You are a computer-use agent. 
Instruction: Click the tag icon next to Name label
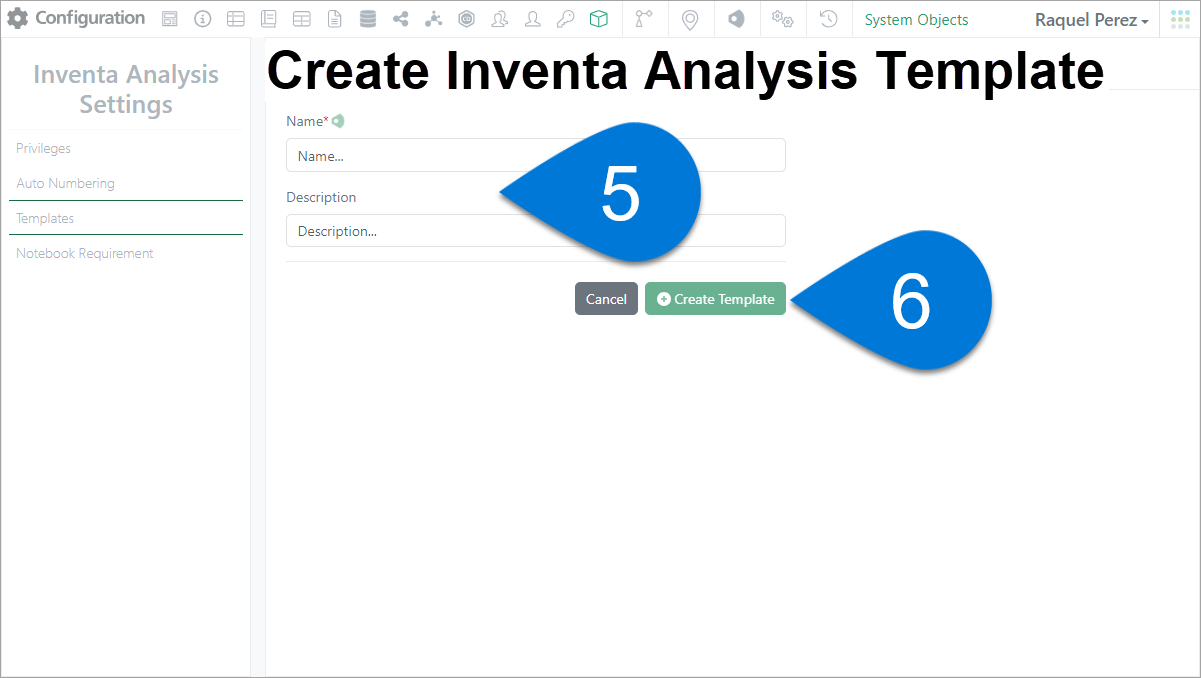[x=338, y=121]
